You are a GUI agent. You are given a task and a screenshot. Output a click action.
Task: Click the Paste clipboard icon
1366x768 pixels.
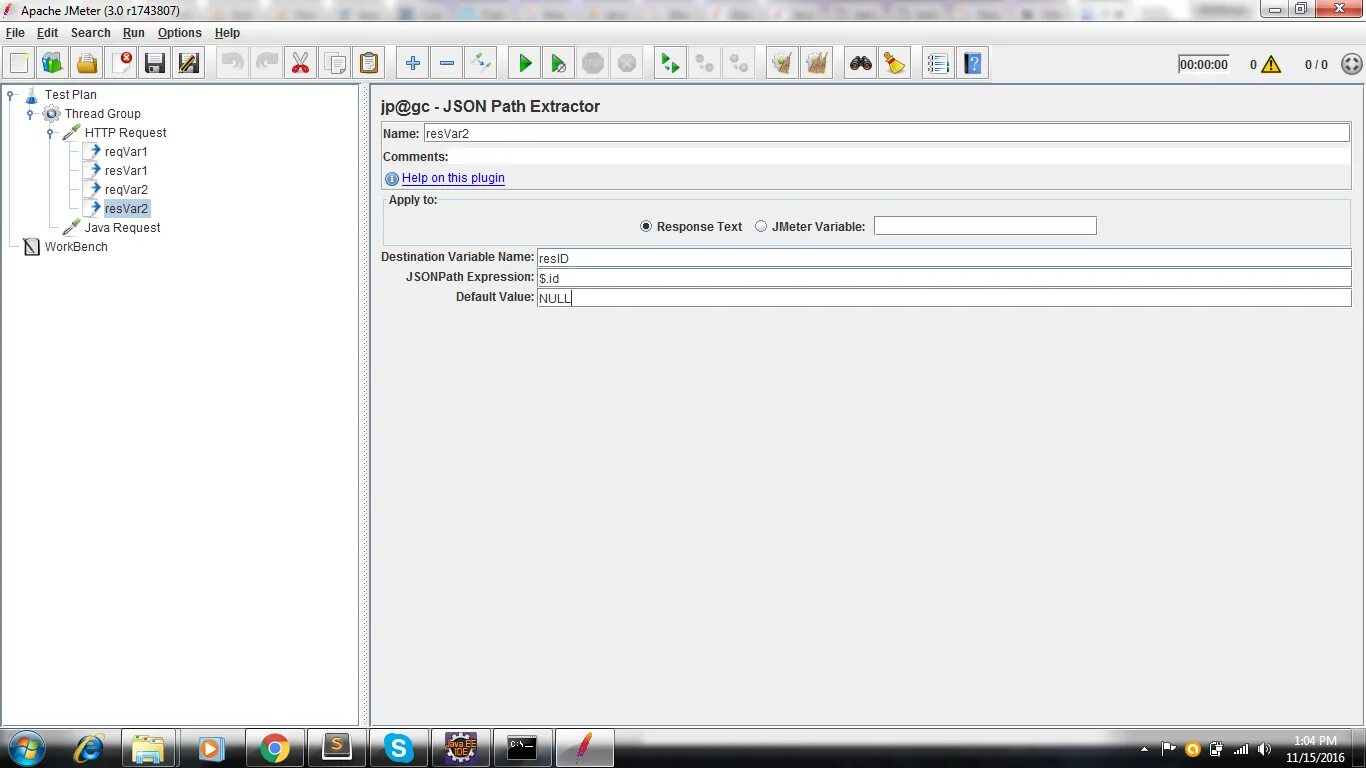[x=369, y=64]
